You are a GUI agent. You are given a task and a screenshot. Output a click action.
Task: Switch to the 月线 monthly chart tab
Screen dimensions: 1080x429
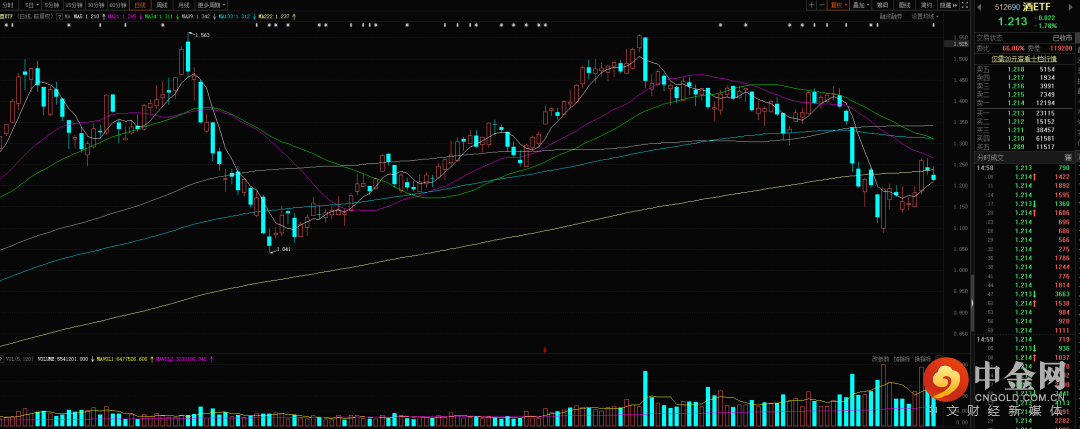point(184,5)
